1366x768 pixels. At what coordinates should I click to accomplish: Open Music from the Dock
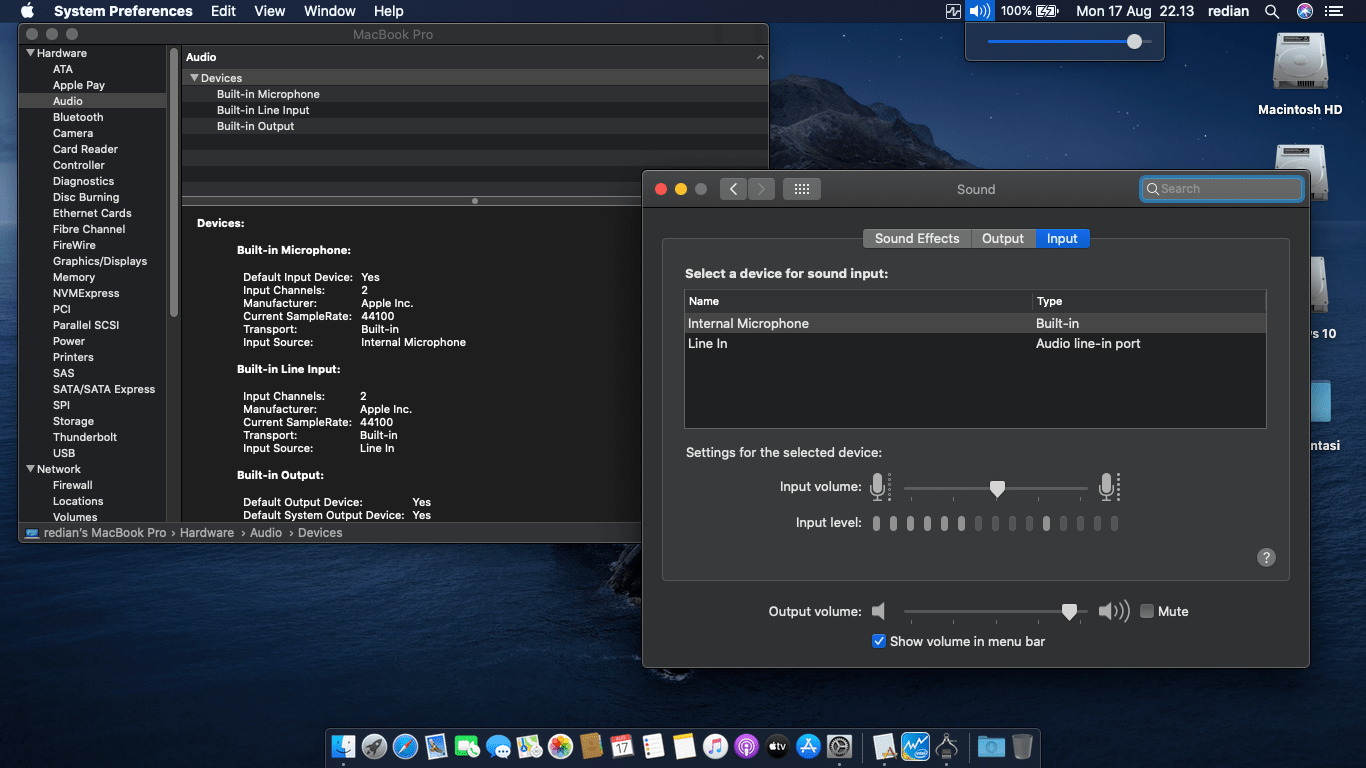point(715,746)
